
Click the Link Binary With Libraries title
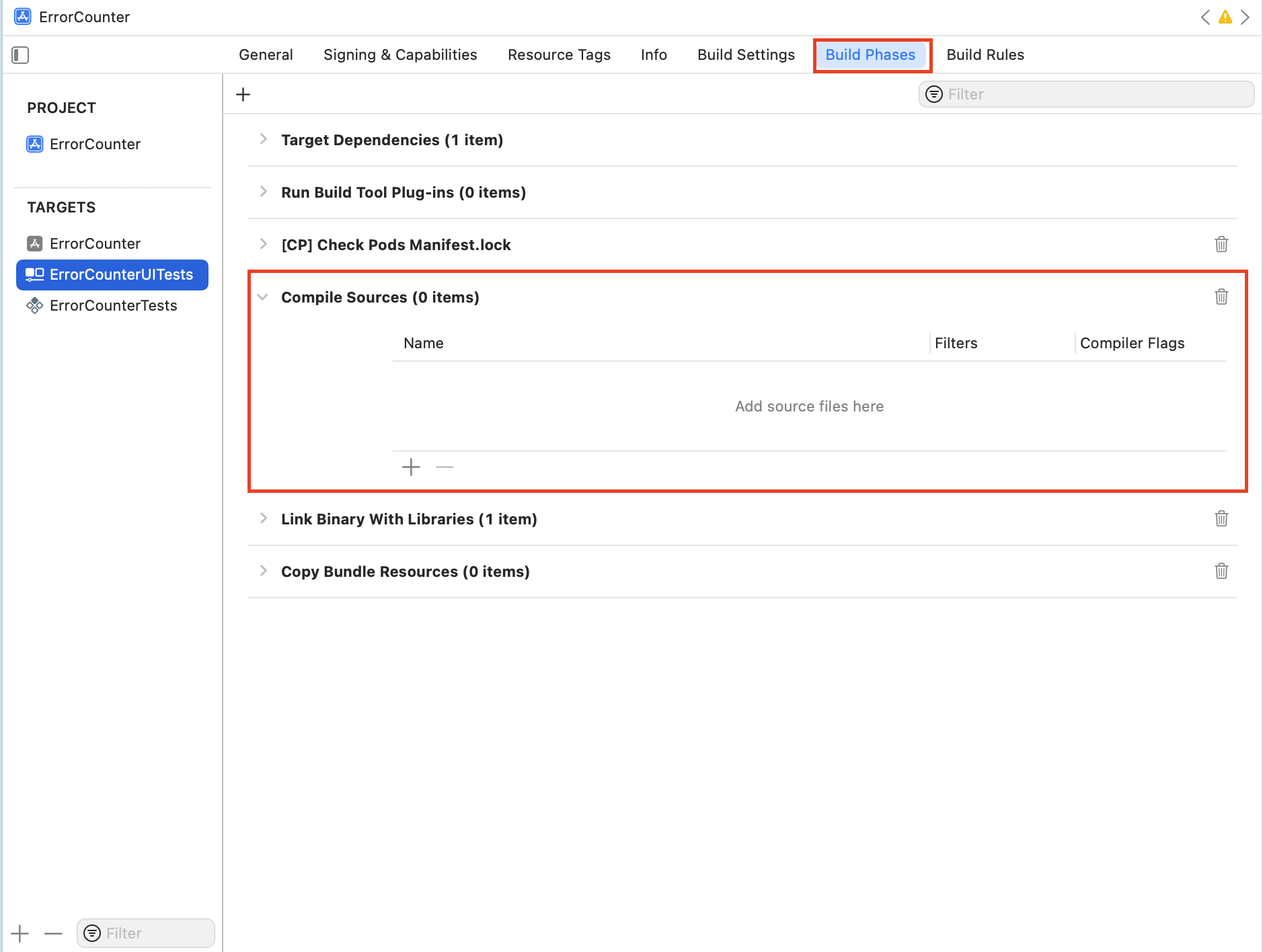(x=409, y=519)
